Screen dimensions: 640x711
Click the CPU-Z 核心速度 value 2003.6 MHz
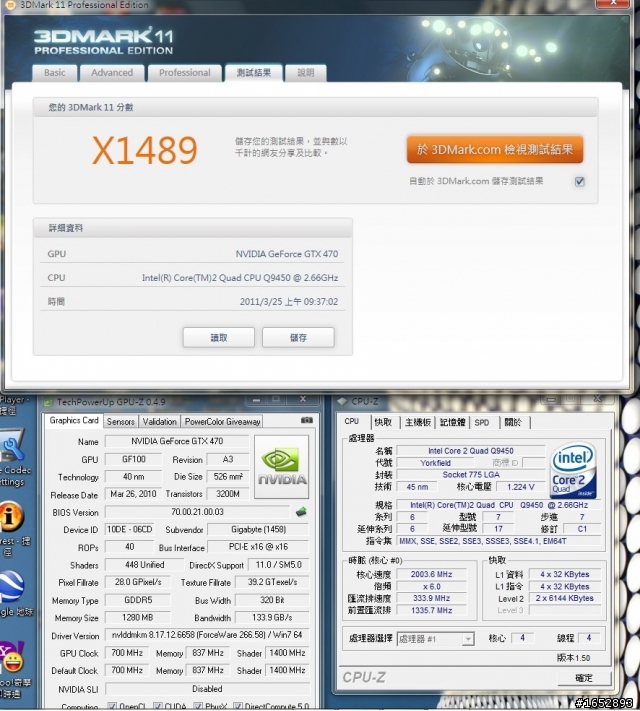pyautogui.click(x=431, y=574)
